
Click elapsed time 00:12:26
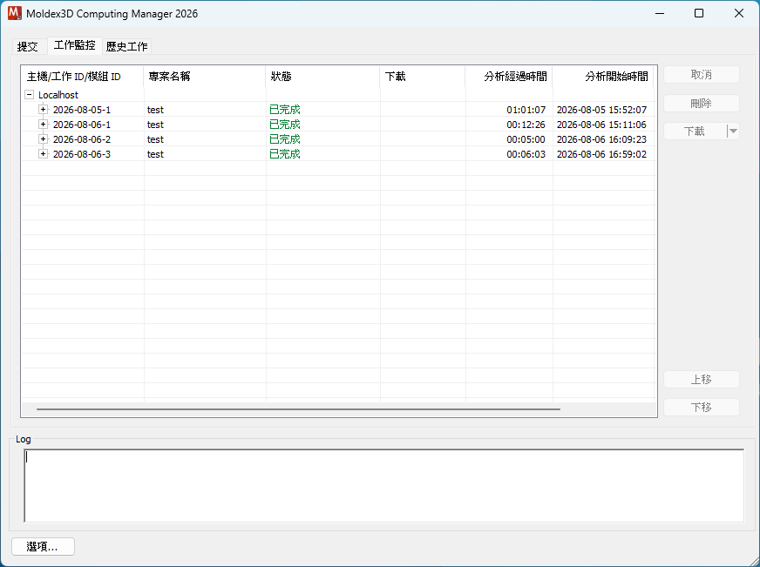click(x=526, y=125)
